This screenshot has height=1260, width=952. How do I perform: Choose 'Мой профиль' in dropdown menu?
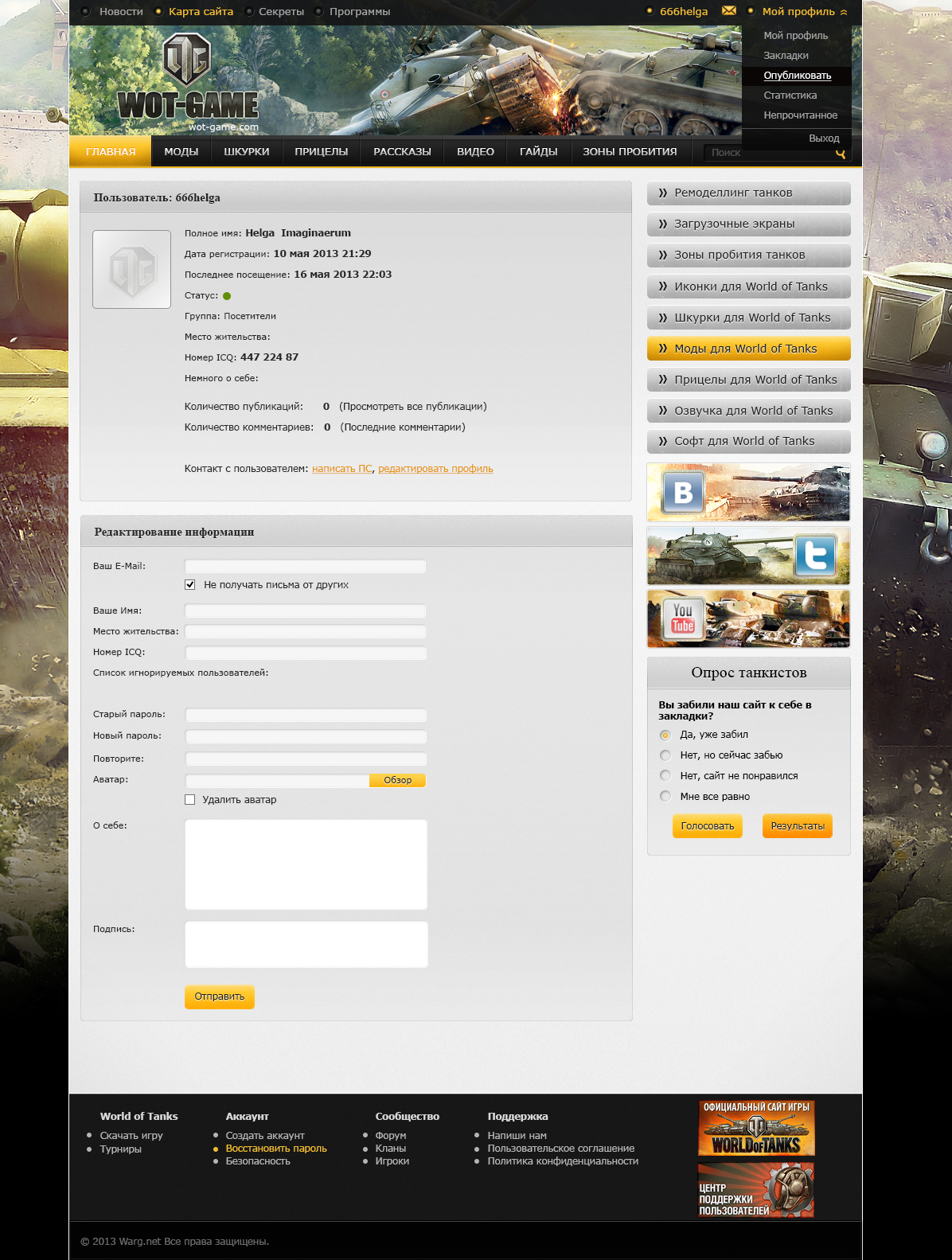[796, 35]
